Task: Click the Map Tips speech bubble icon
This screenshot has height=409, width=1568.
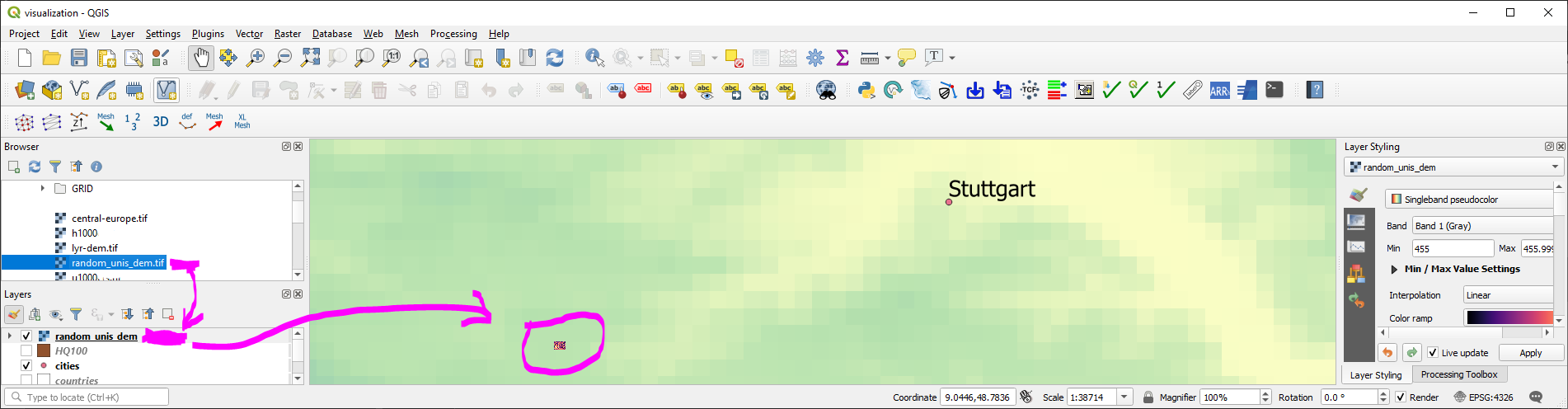Action: (x=907, y=58)
